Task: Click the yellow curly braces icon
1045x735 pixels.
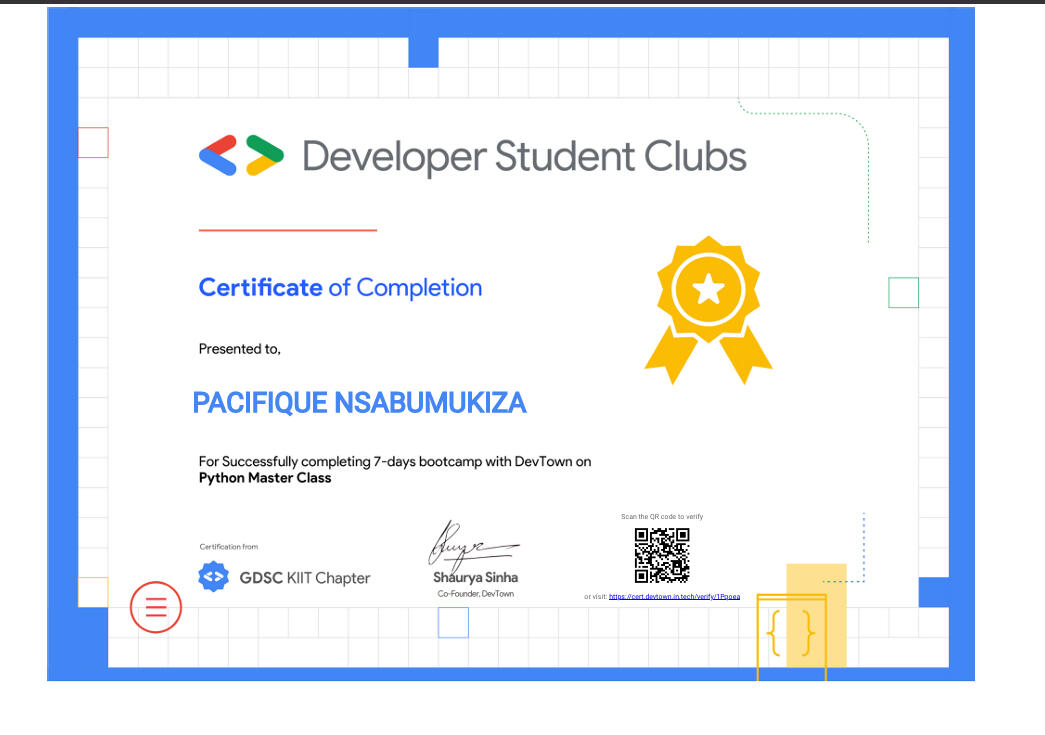Action: pyautogui.click(x=791, y=633)
